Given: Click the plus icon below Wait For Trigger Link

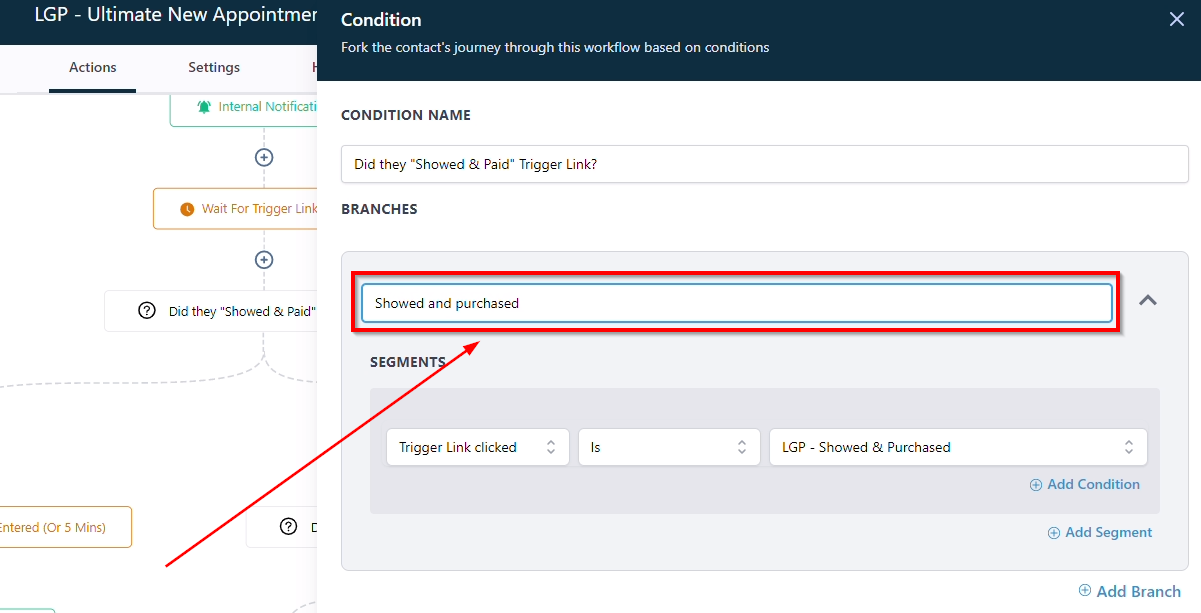Looking at the screenshot, I should pyautogui.click(x=264, y=260).
